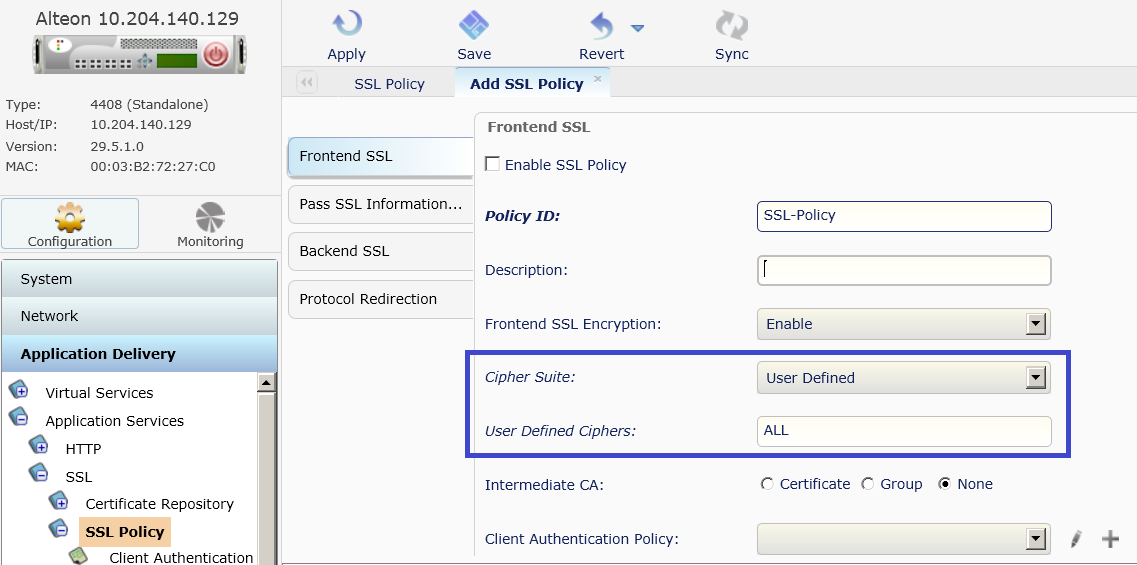Open the Configuration gear panel

click(x=70, y=224)
